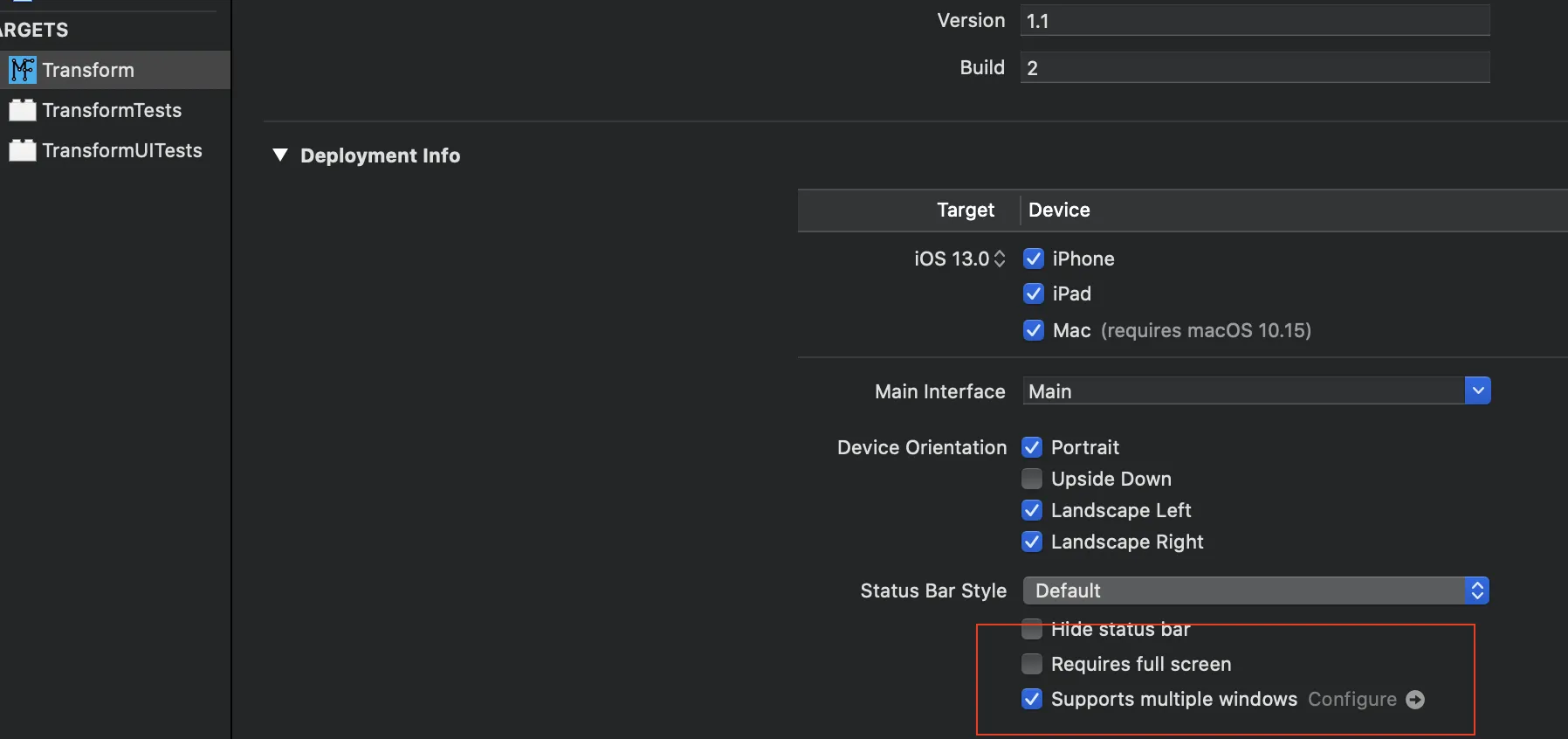Image resolution: width=1568 pixels, height=739 pixels.
Task: Collapse the Deployment Info section
Action: pos(280,155)
